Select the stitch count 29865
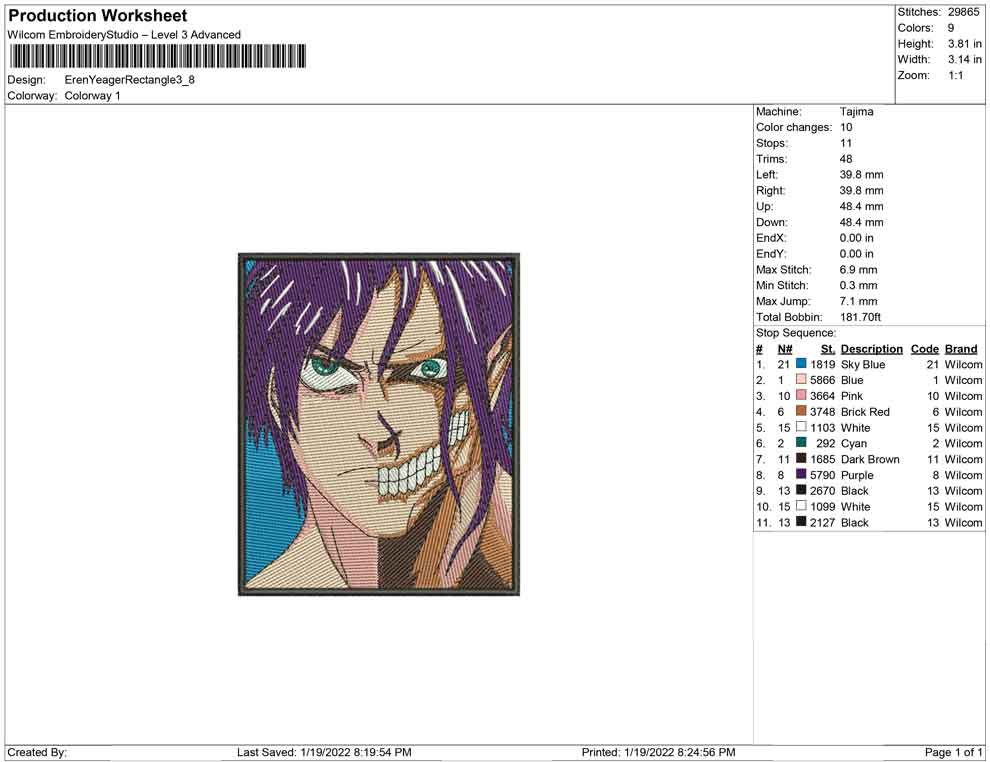Screen dimensions: 990x762 pyautogui.click(x=963, y=12)
